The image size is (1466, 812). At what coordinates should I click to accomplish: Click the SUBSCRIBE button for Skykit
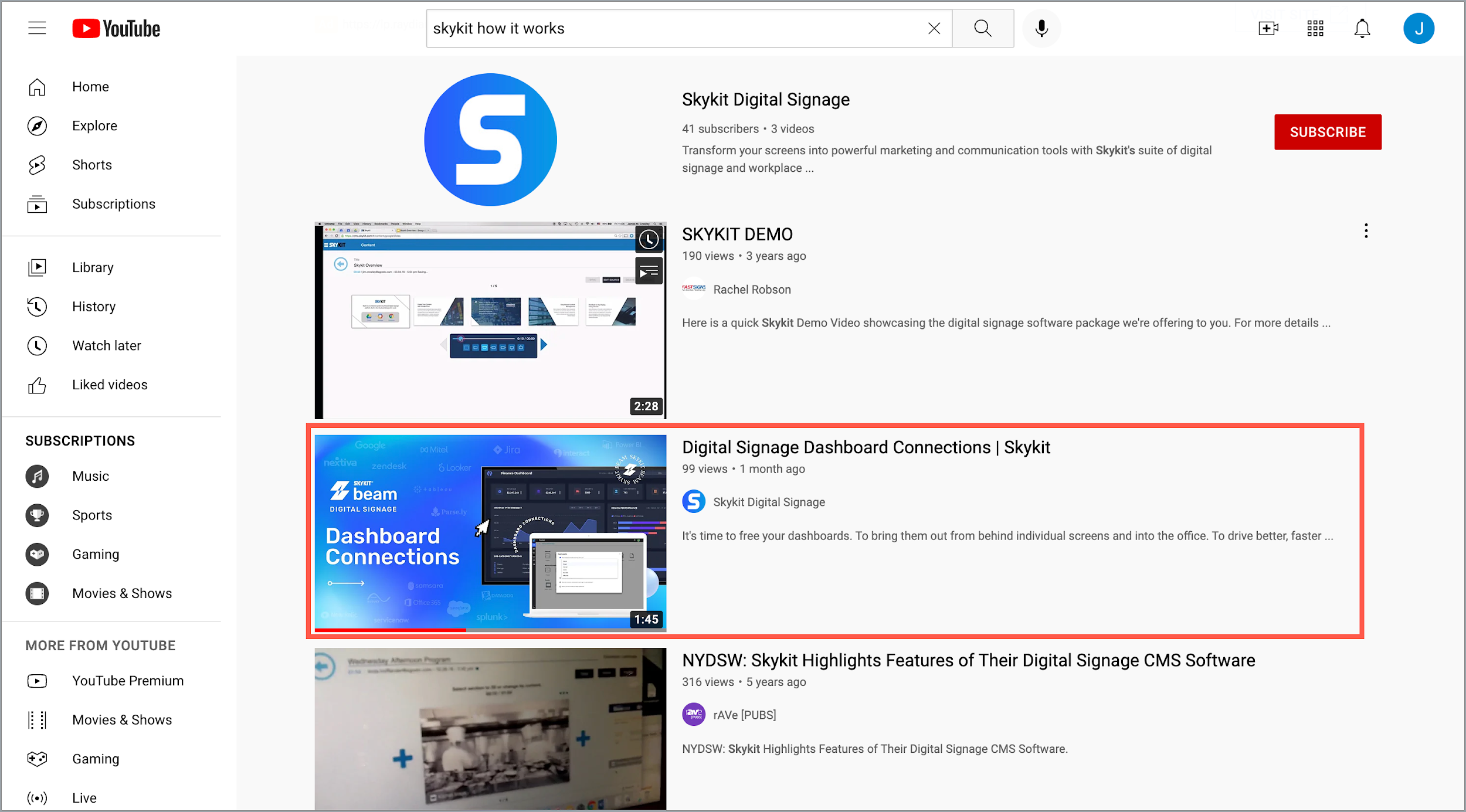tap(1328, 131)
